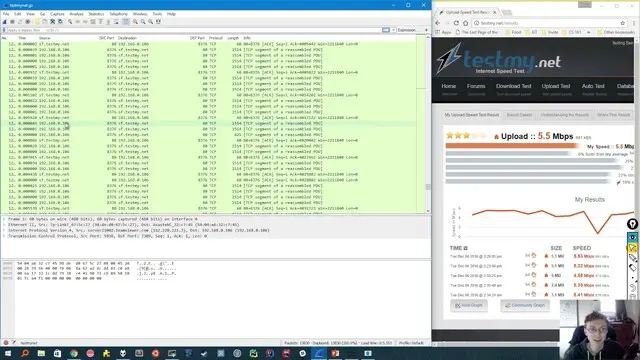Open the Analyze menu
The width and height of the screenshot is (640, 360).
[76, 14]
